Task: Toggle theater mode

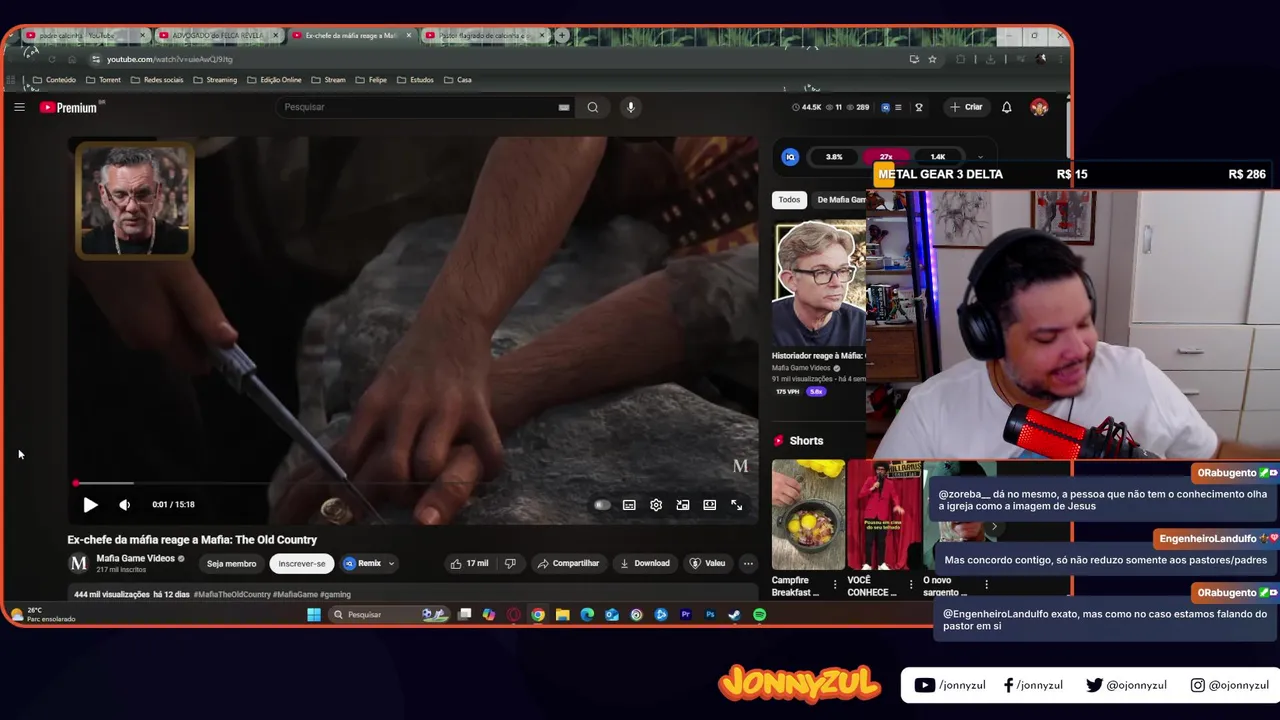Action: click(709, 505)
